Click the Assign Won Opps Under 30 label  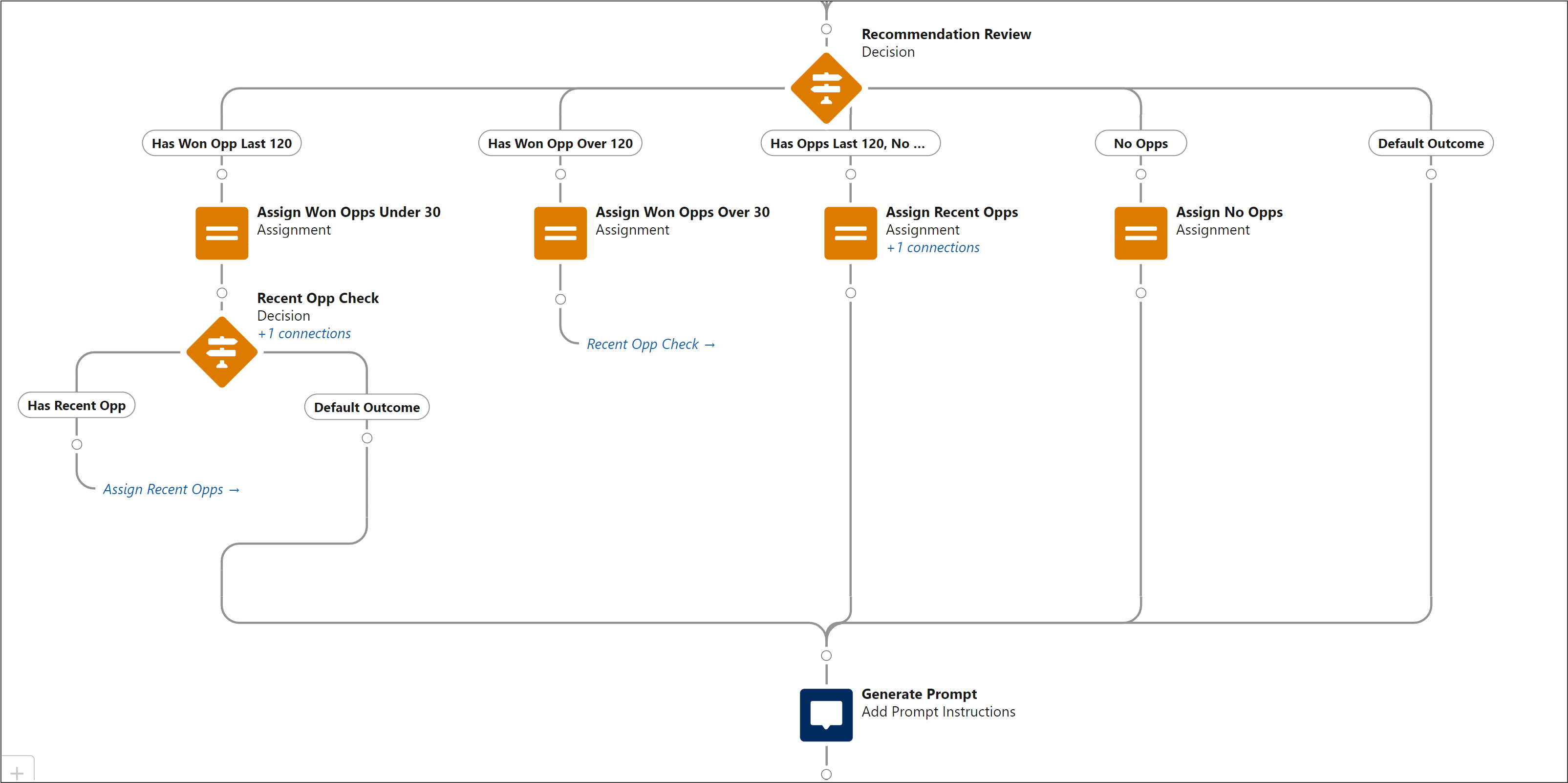(x=348, y=212)
